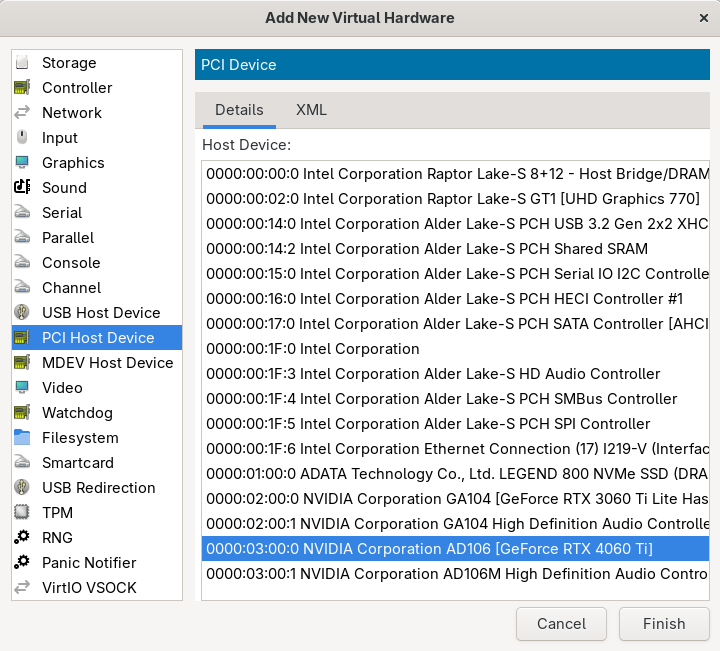Pick the TPM chip icon

pos(22,513)
